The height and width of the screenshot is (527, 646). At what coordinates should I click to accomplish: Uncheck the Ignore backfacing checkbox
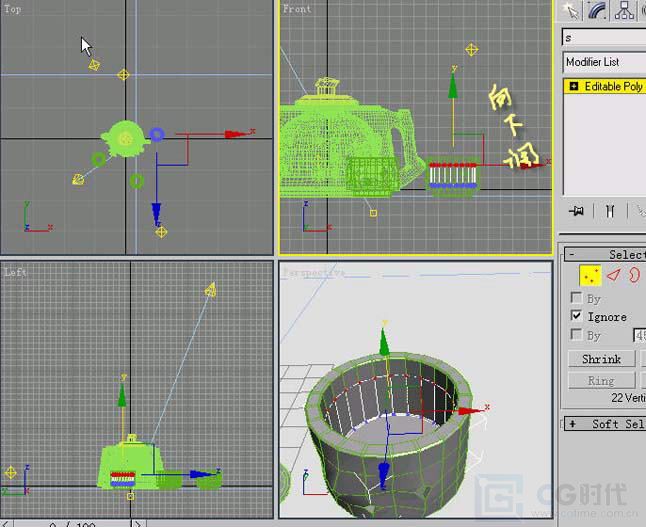[576, 316]
